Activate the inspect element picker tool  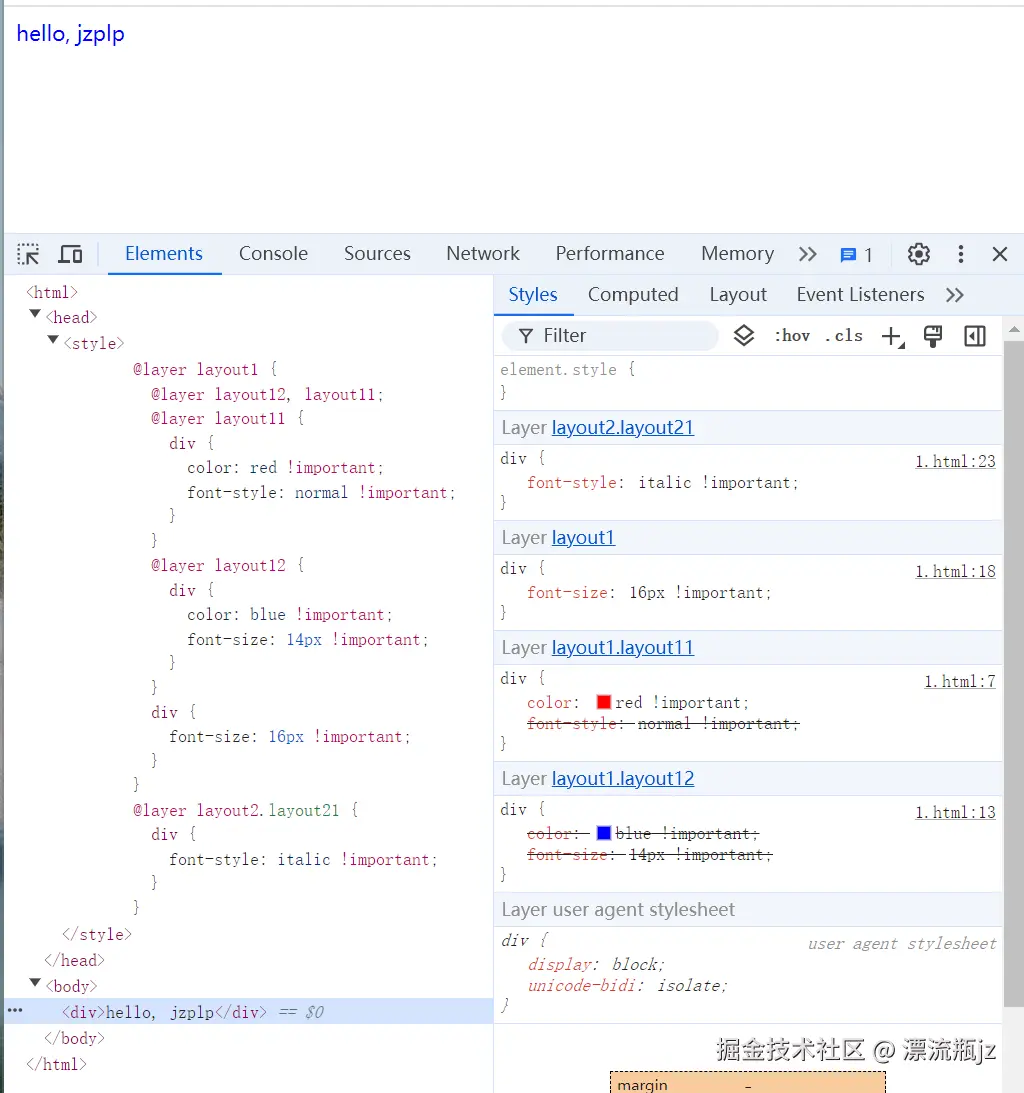pos(28,253)
